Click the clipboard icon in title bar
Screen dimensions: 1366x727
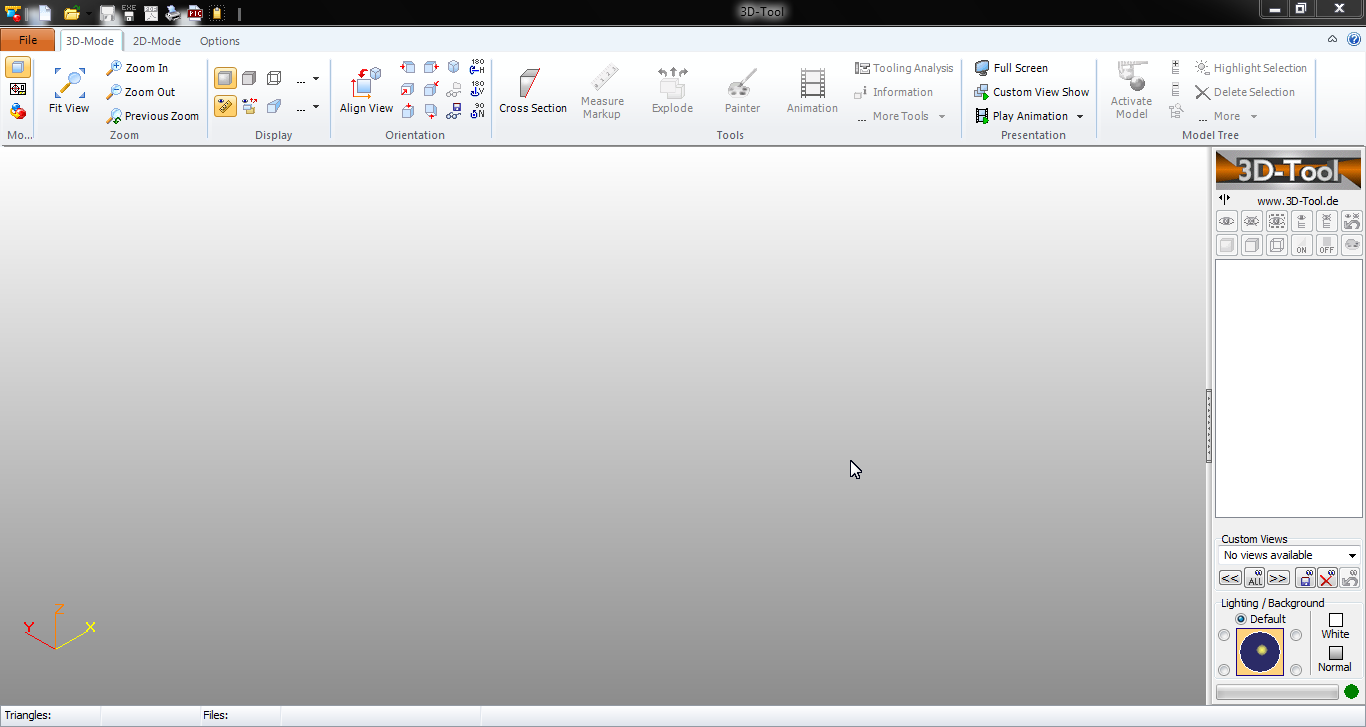pyautogui.click(x=217, y=13)
